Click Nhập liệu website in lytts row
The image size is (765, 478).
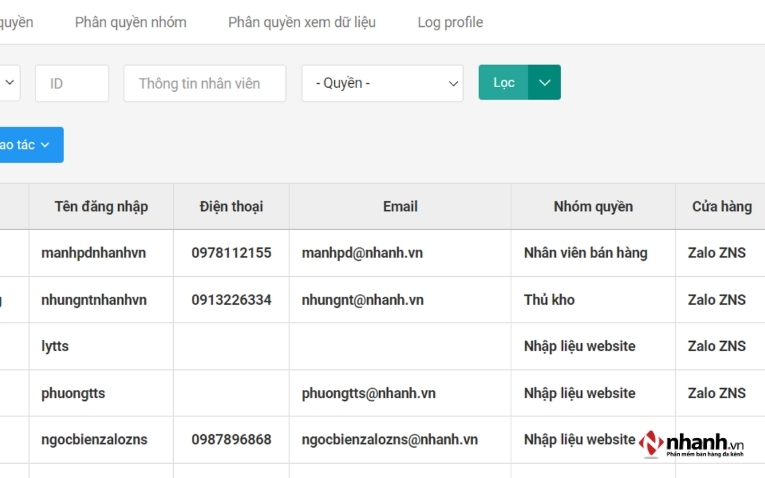coord(580,346)
